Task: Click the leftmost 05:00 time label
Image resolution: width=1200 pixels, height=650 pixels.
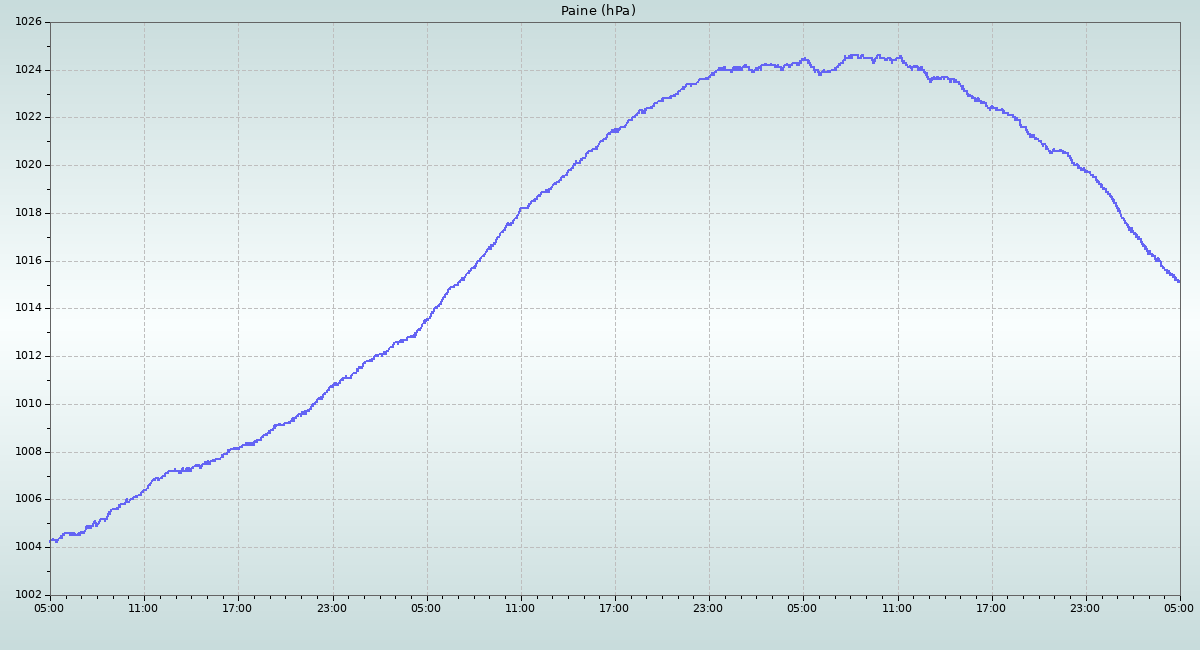Action: [50, 608]
